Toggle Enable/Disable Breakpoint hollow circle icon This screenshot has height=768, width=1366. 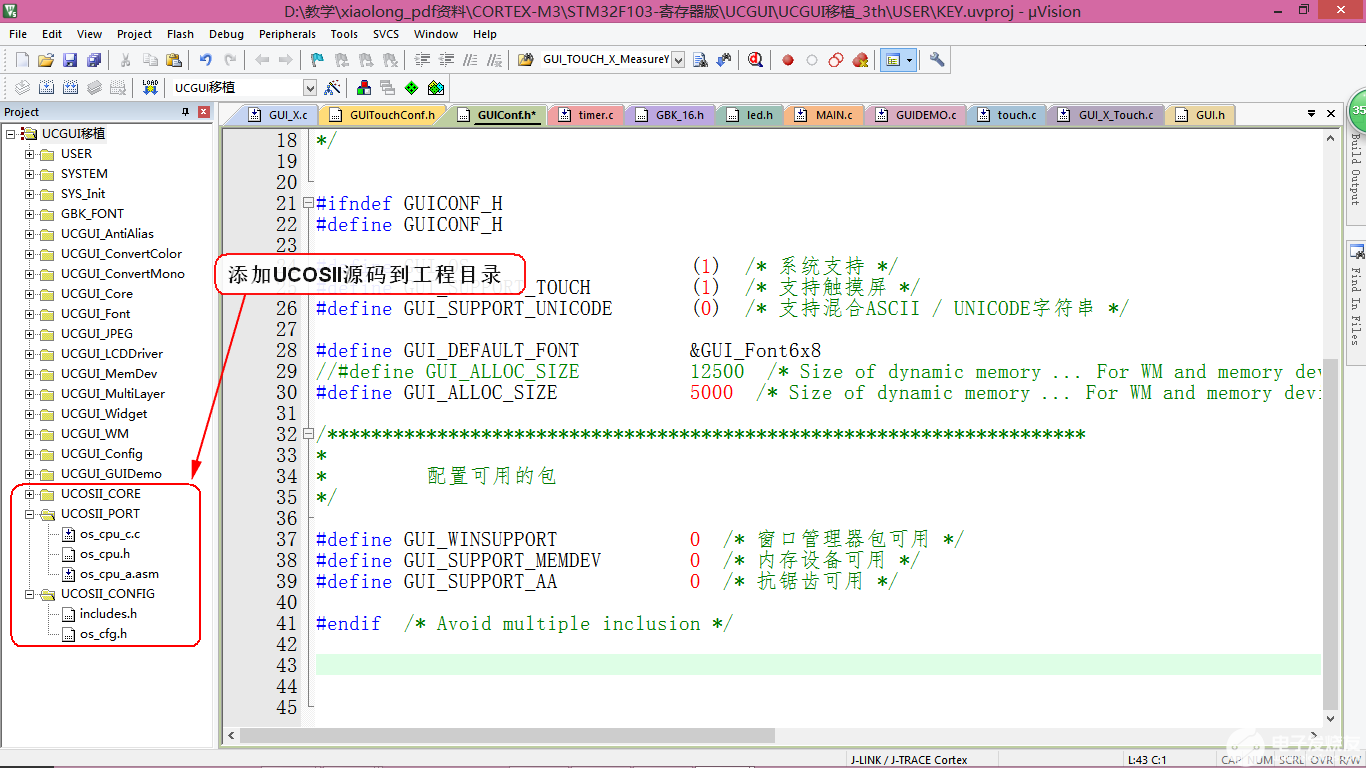pyautogui.click(x=812, y=60)
